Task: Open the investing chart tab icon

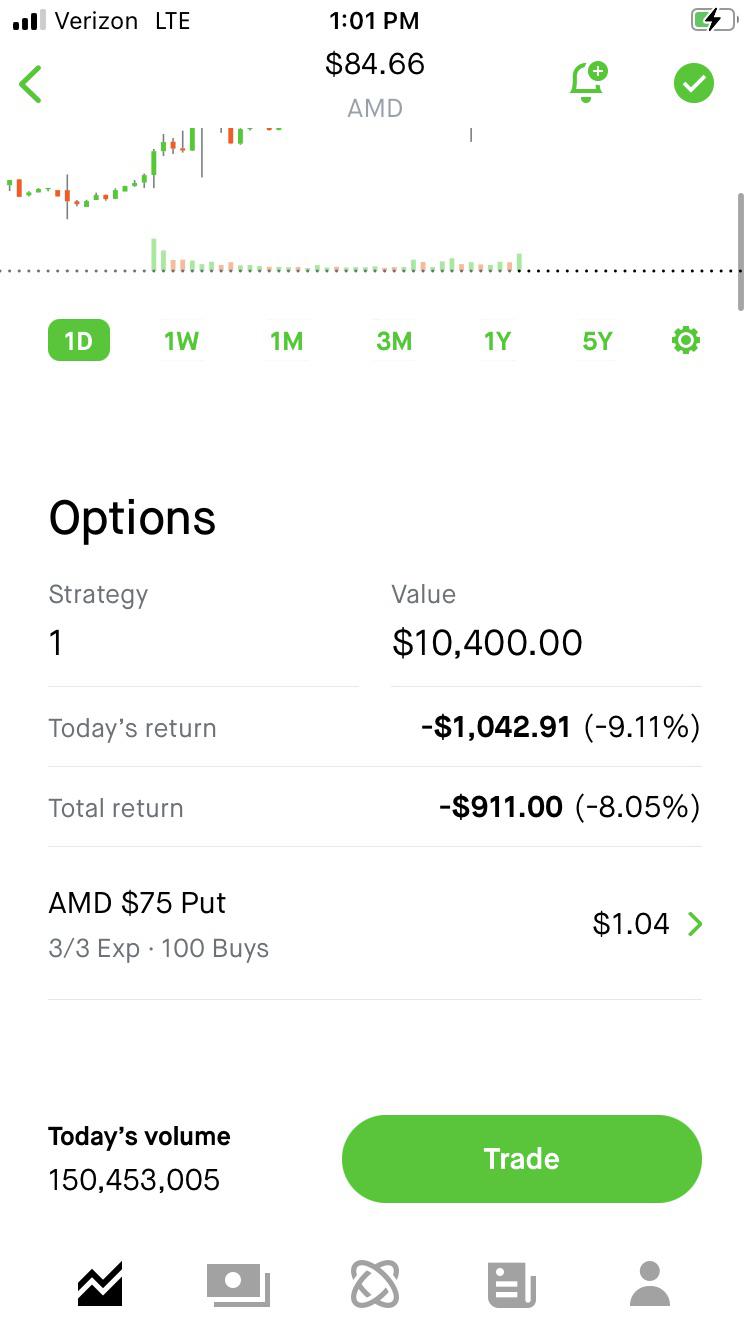Action: point(100,1284)
